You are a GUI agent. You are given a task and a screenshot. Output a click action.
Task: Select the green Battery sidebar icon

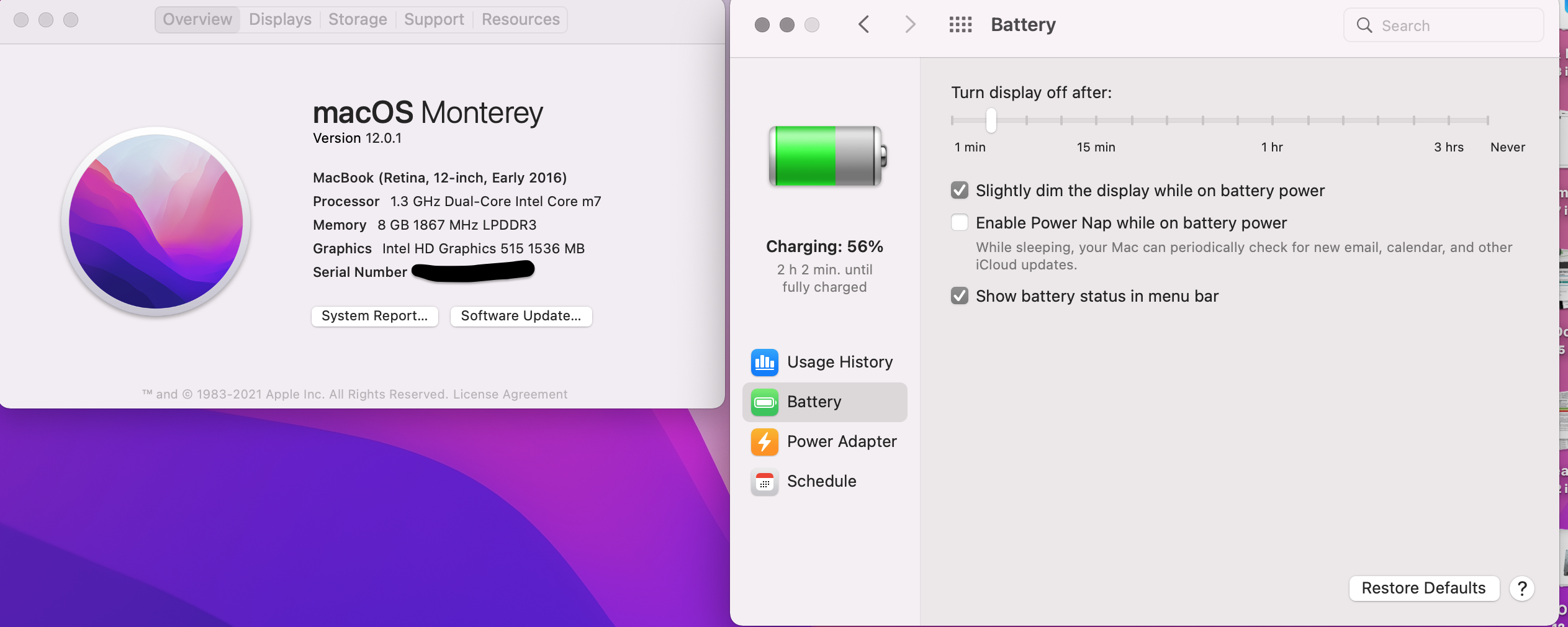pos(764,402)
